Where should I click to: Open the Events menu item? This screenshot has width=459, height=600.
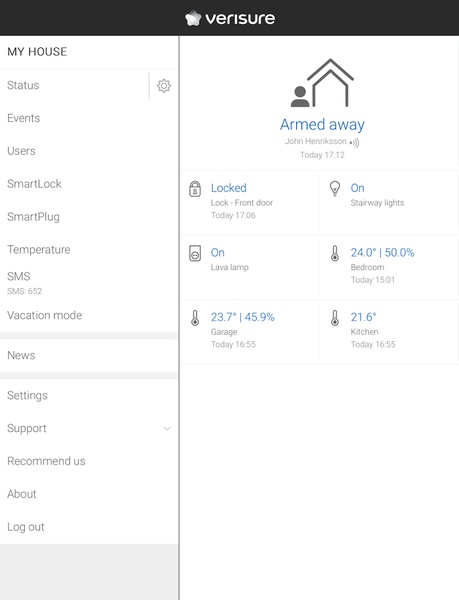[x=89, y=118]
